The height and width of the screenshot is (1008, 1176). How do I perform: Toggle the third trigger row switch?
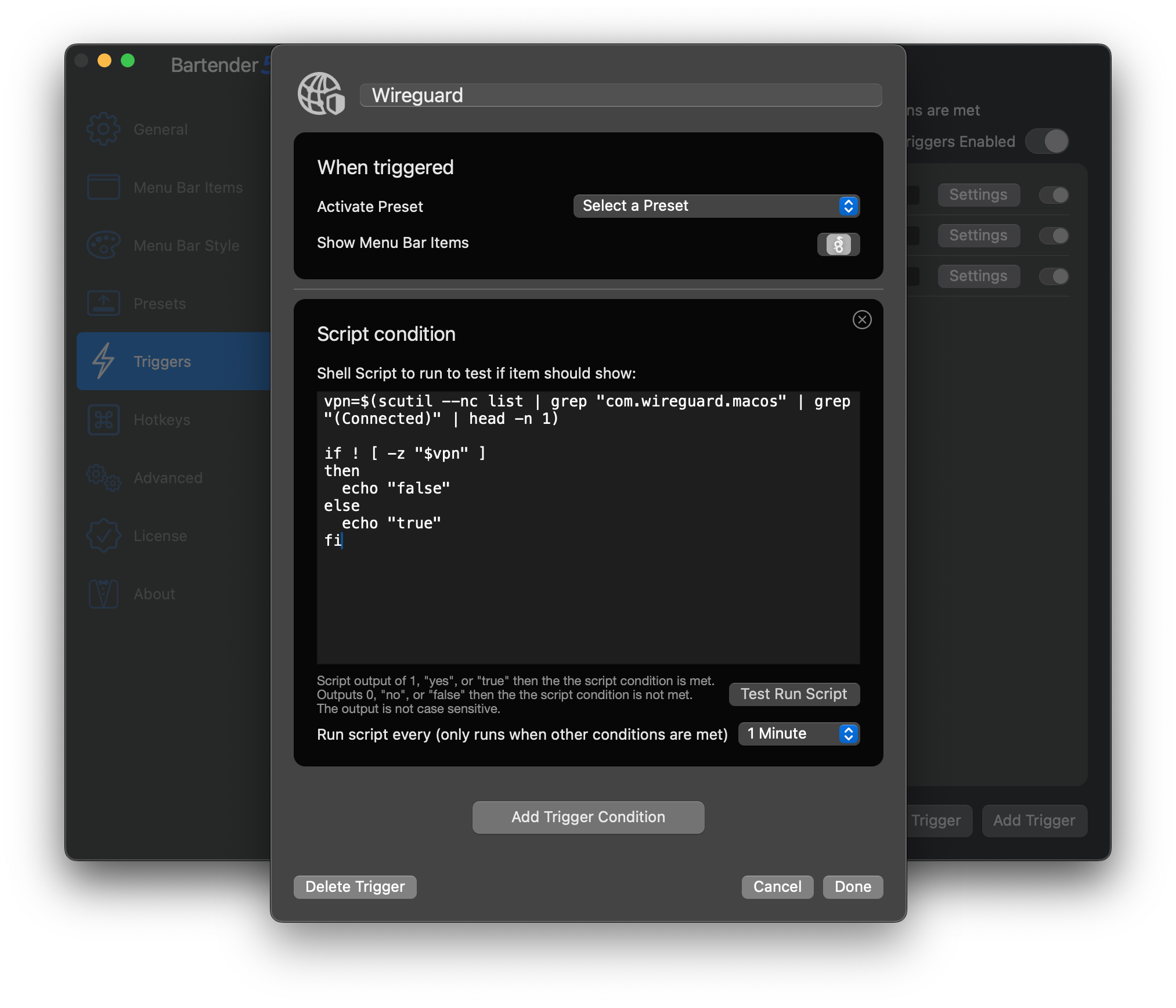coord(1054,276)
